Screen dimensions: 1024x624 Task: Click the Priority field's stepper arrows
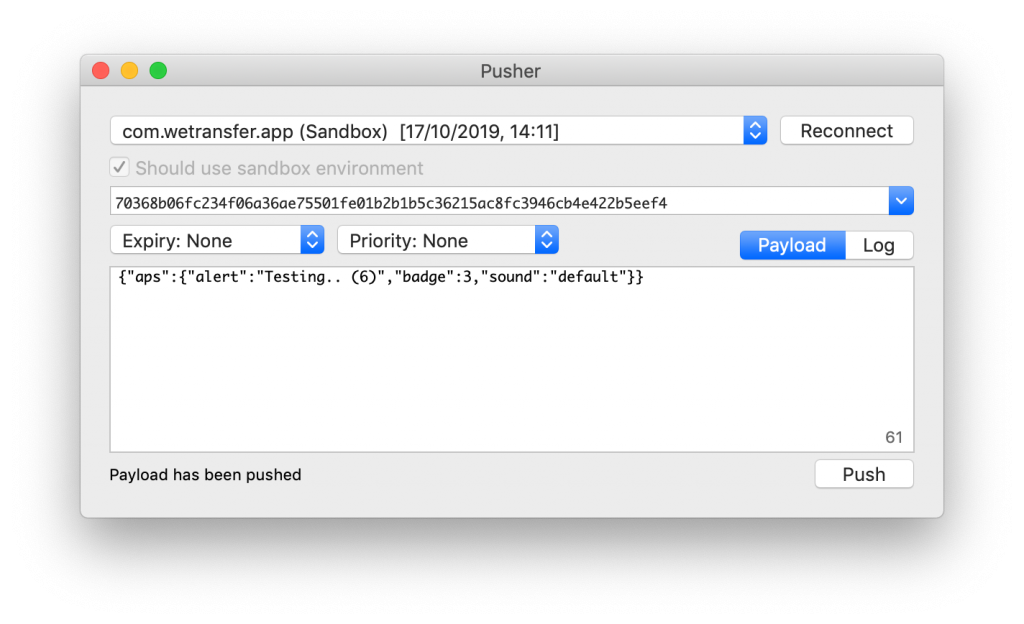tap(546, 239)
